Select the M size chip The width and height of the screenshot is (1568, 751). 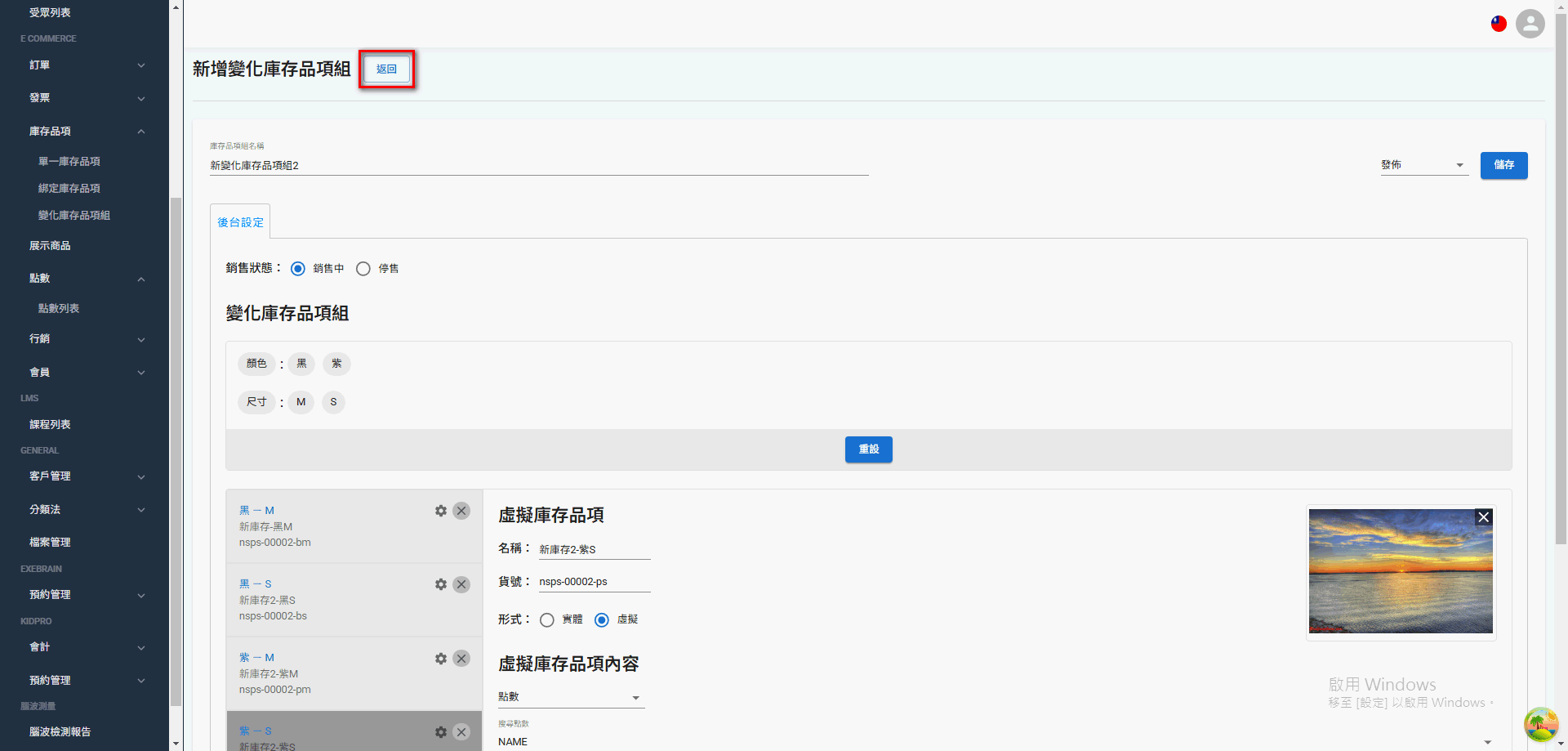click(301, 402)
